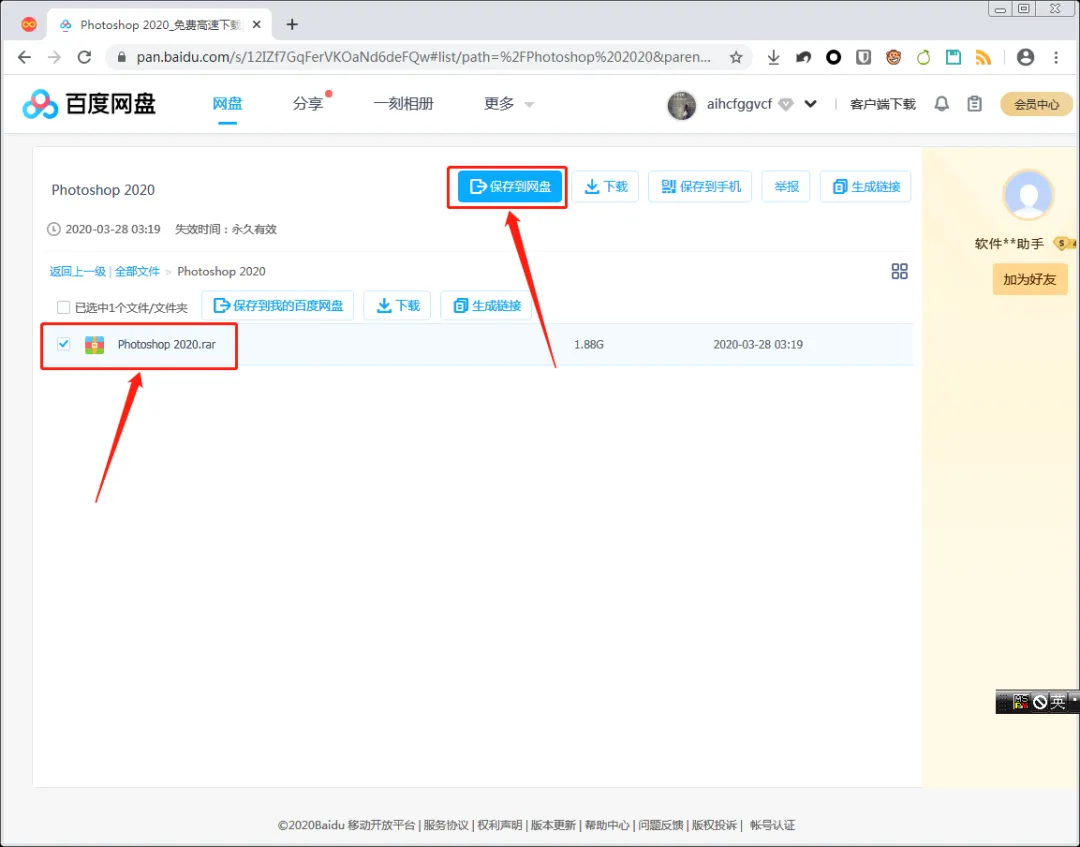Click 保存到我的百度网盘 button

coord(278,306)
